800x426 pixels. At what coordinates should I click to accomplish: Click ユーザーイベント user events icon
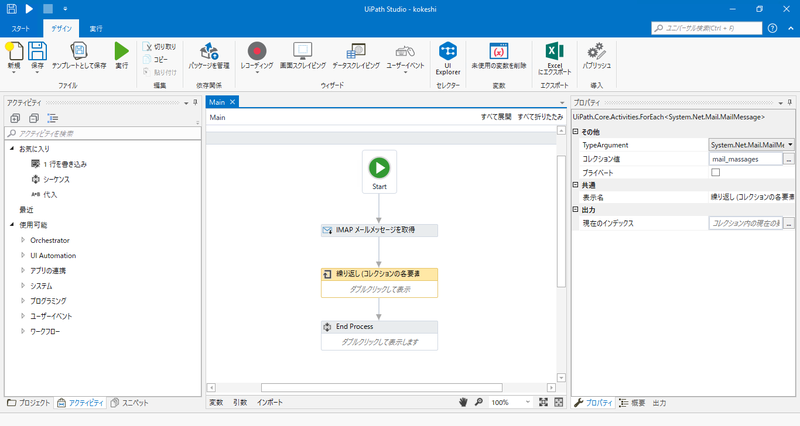click(x=405, y=52)
